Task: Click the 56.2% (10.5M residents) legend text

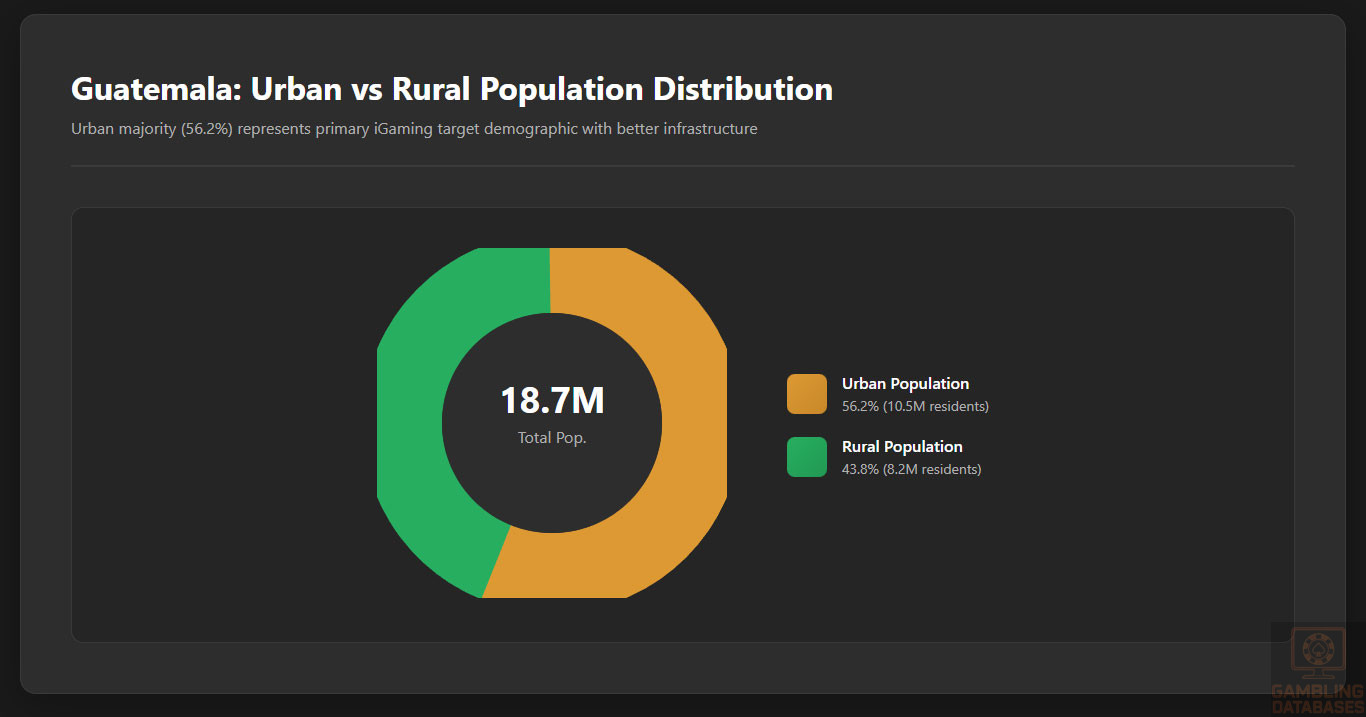Action: click(x=915, y=406)
